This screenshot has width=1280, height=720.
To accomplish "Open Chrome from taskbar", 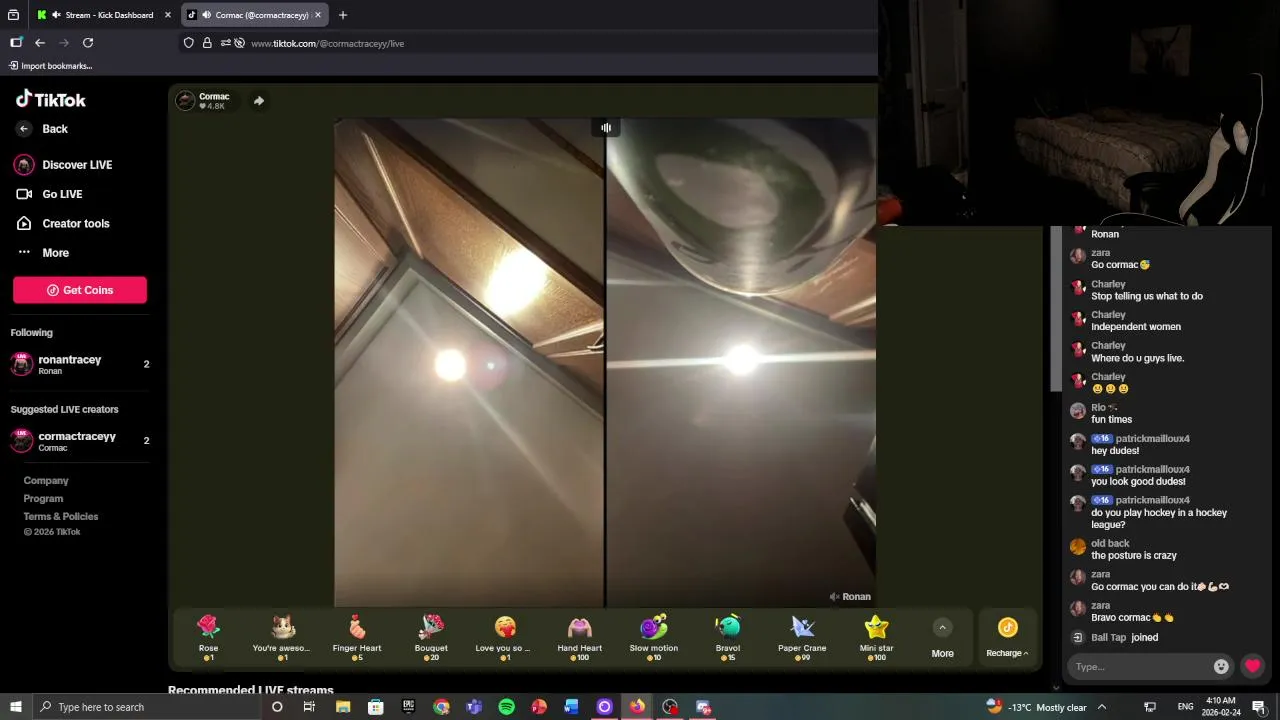I will pos(441,707).
